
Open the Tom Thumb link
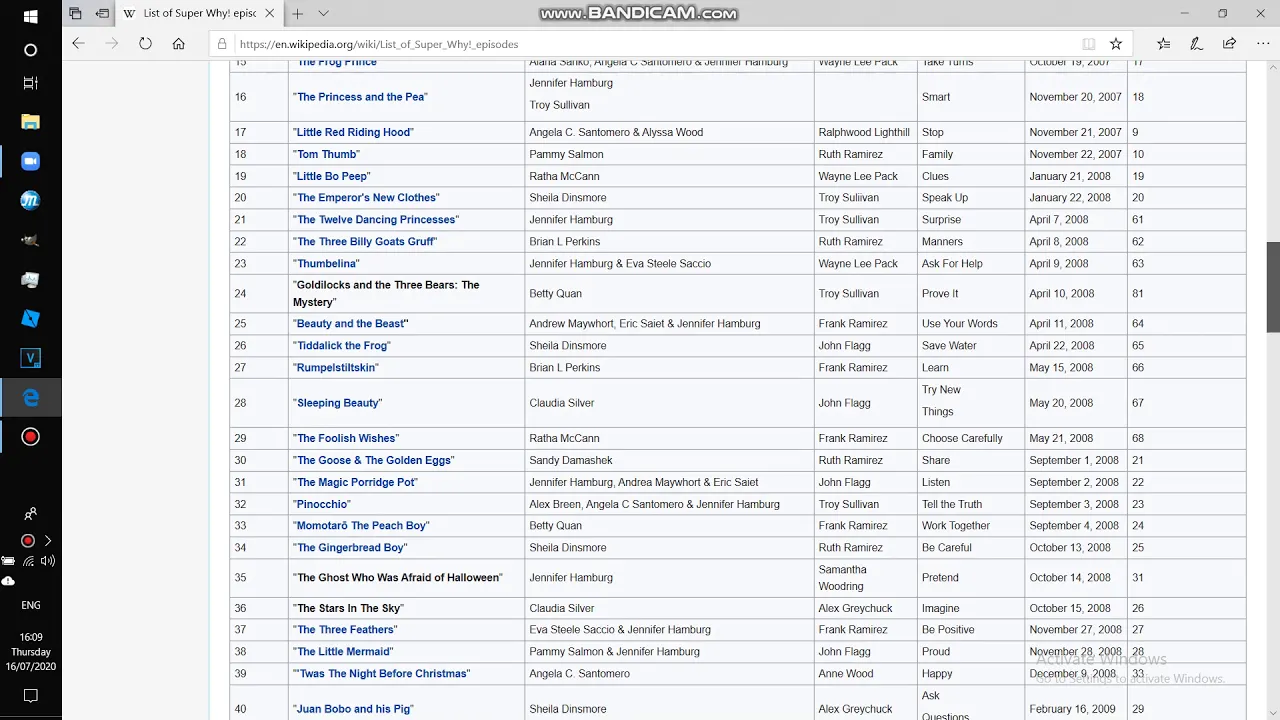tap(326, 154)
